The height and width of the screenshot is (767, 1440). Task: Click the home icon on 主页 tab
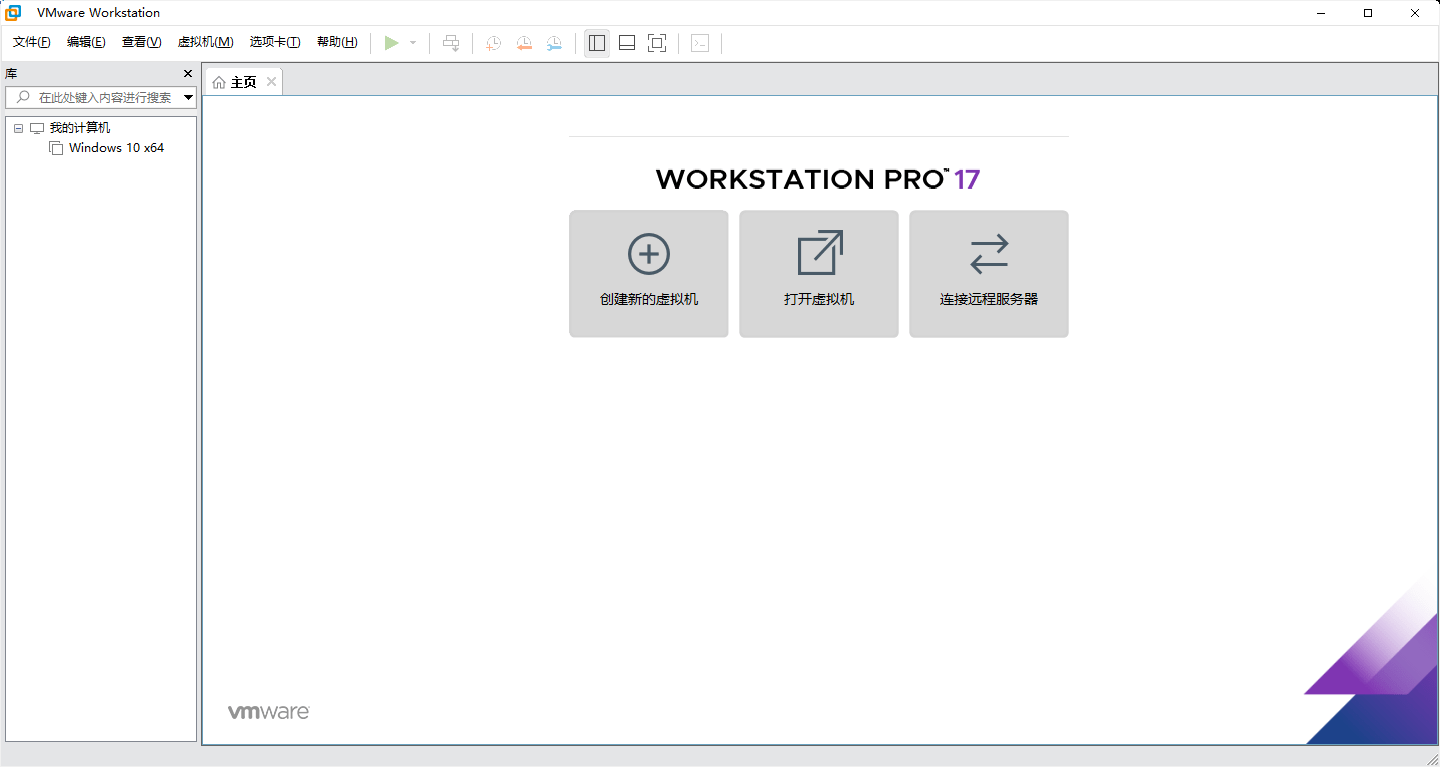tap(219, 82)
